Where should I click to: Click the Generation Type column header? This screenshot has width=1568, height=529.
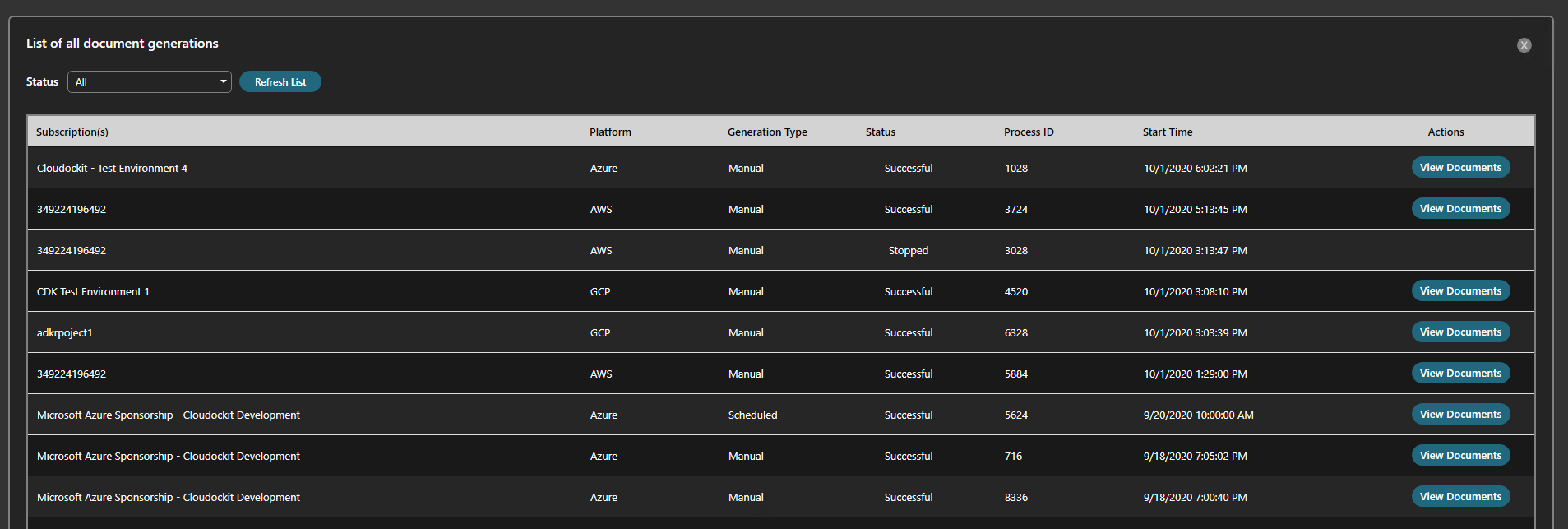[x=767, y=132]
